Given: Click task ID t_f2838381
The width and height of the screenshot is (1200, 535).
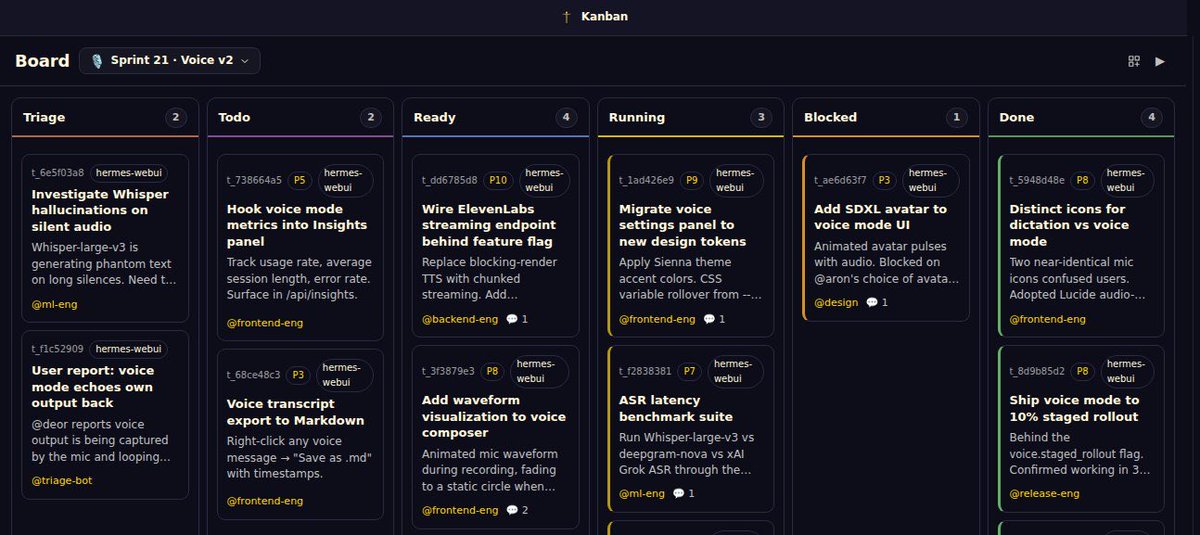Looking at the screenshot, I should tap(645, 371).
